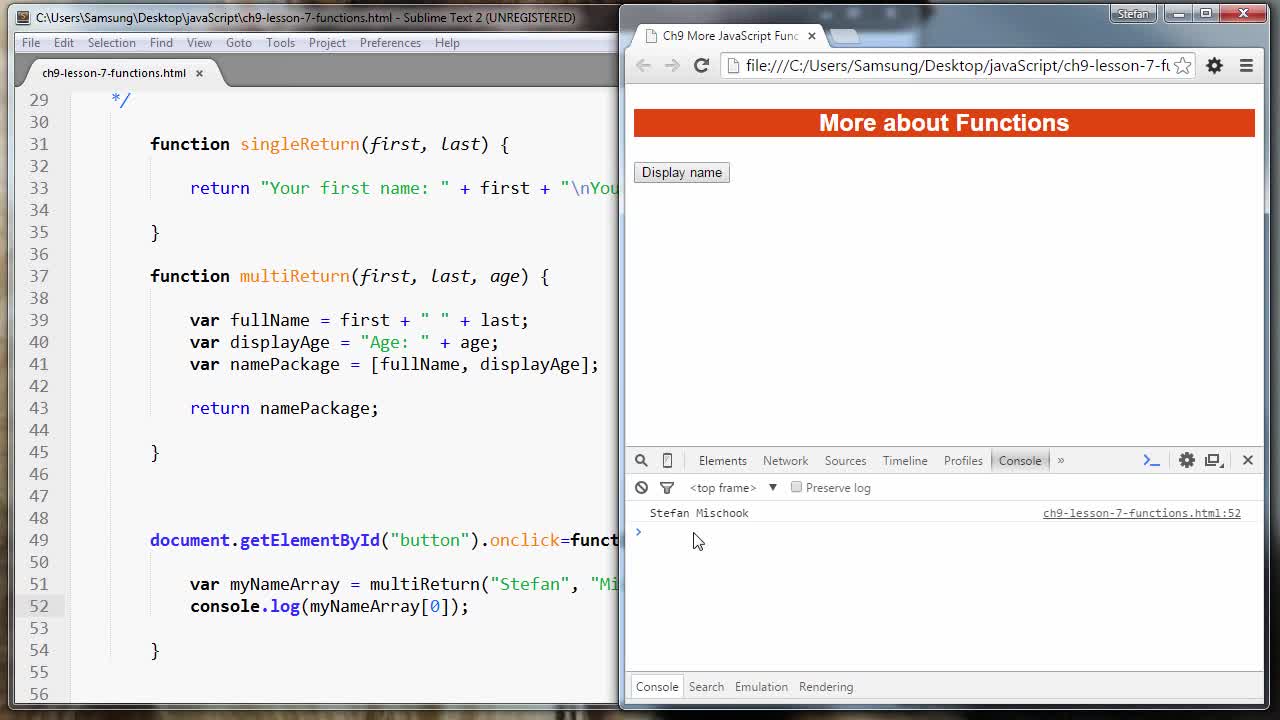Toggle DevTools device mode icon
1280x720 pixels.
click(x=667, y=461)
